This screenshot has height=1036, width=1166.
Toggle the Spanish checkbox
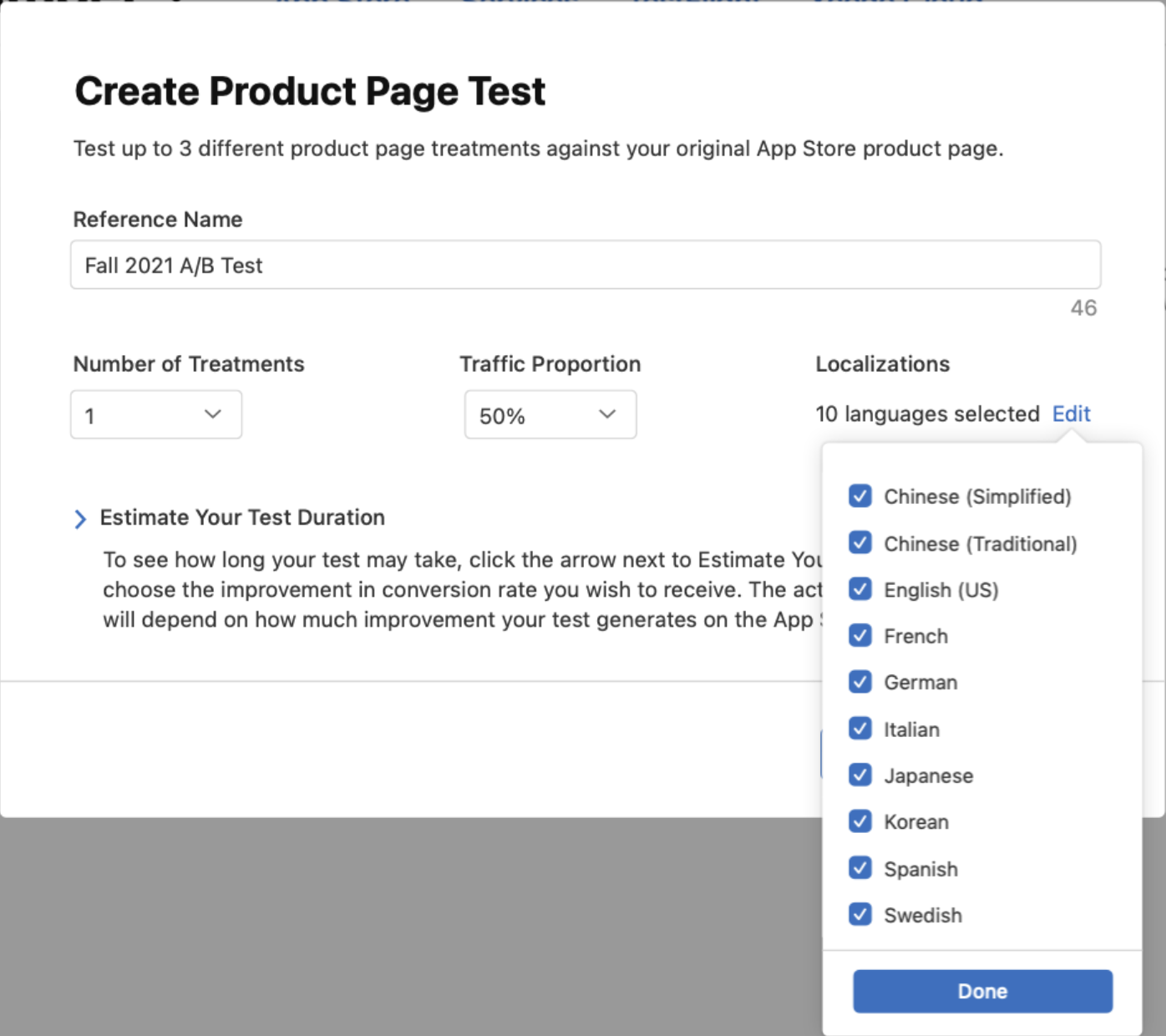[x=860, y=867]
